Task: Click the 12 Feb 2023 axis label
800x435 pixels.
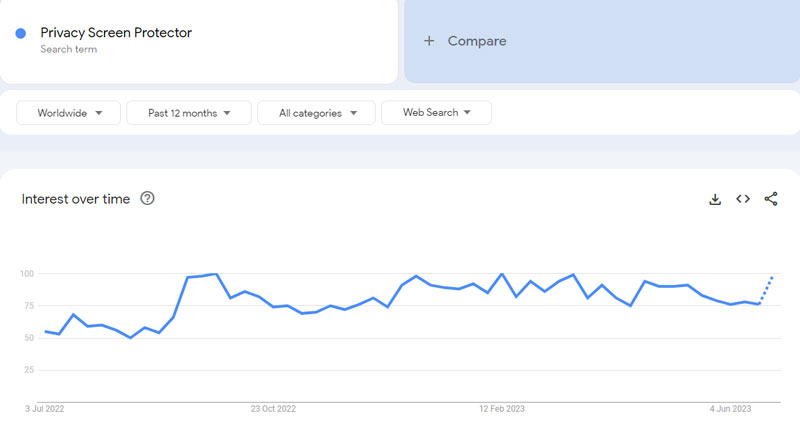Action: pyautogui.click(x=502, y=409)
